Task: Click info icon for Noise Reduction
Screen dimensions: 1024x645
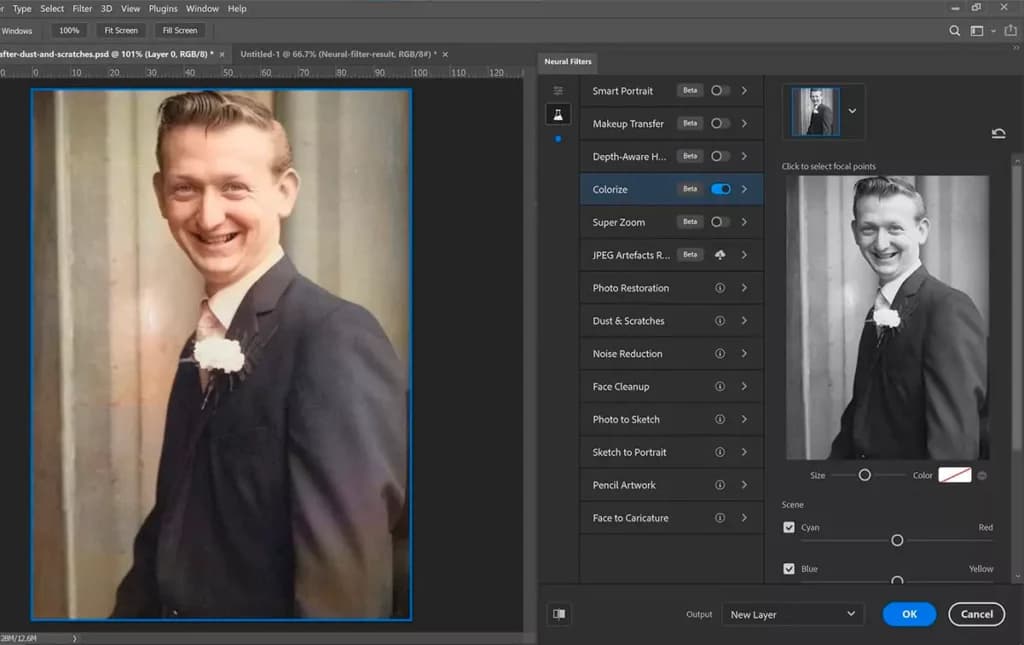Action: (720, 354)
